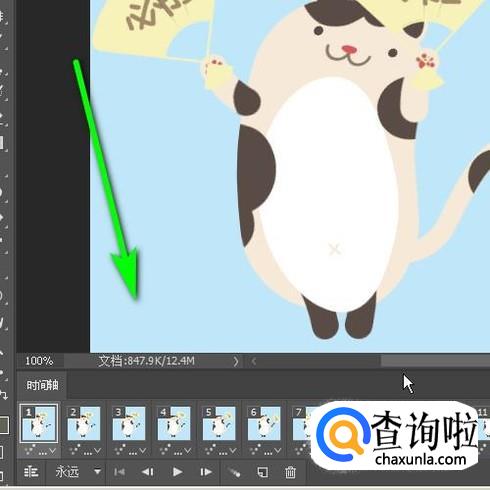Click the 100% zoom level field

[x=39, y=361]
